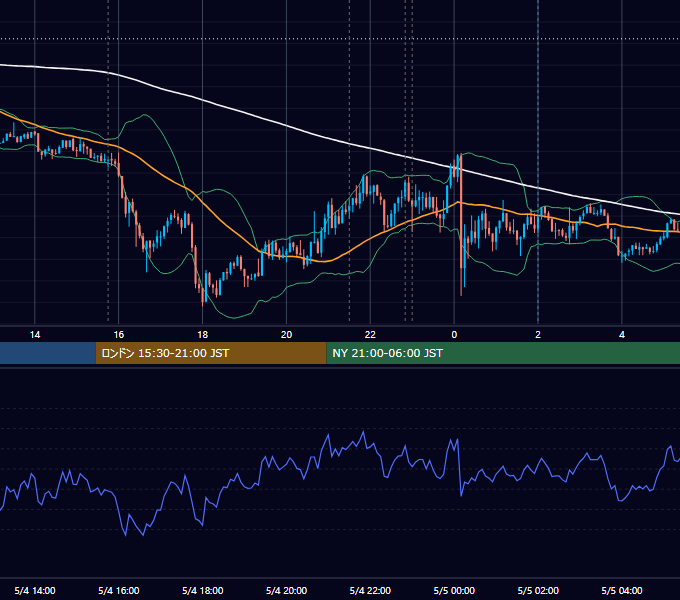Click the 5/4 18:00 time label
This screenshot has height=600, width=680.
click(203, 590)
